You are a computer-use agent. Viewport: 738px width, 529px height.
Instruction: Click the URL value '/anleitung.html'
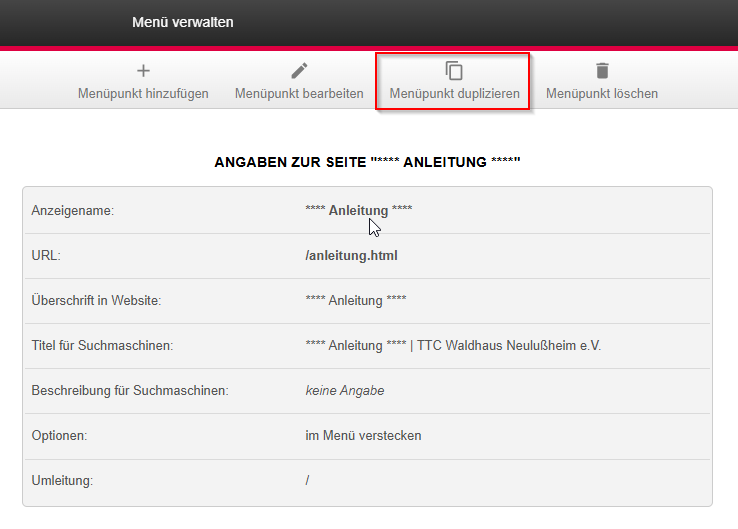click(351, 255)
